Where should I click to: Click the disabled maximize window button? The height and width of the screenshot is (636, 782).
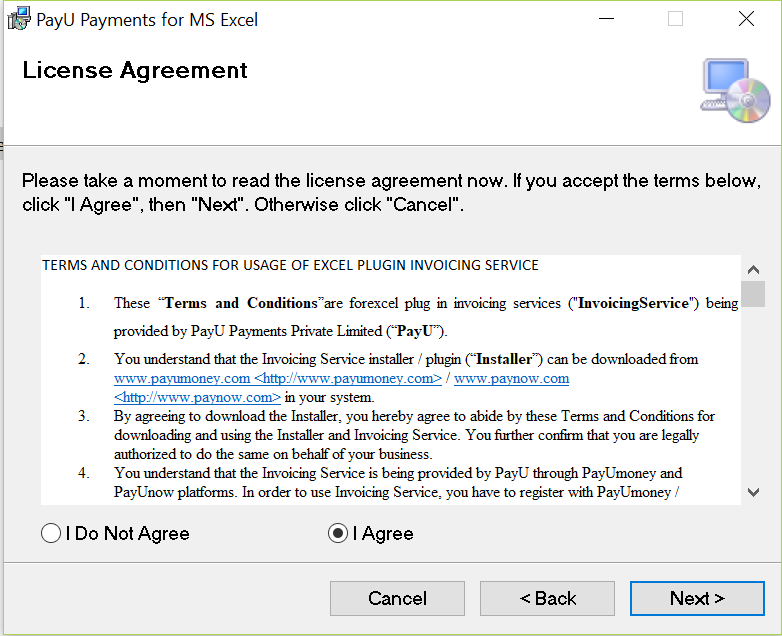point(675,19)
